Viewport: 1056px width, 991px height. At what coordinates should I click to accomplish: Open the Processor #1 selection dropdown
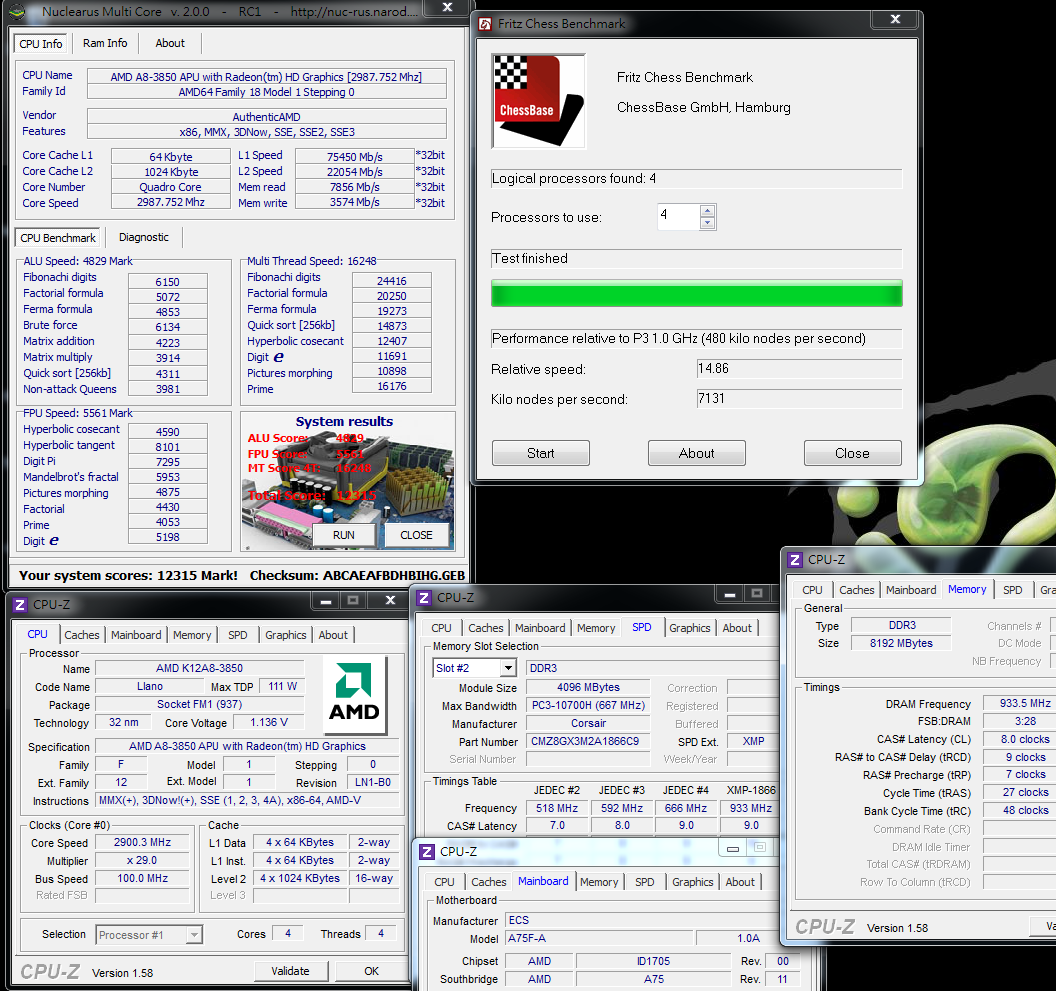194,934
